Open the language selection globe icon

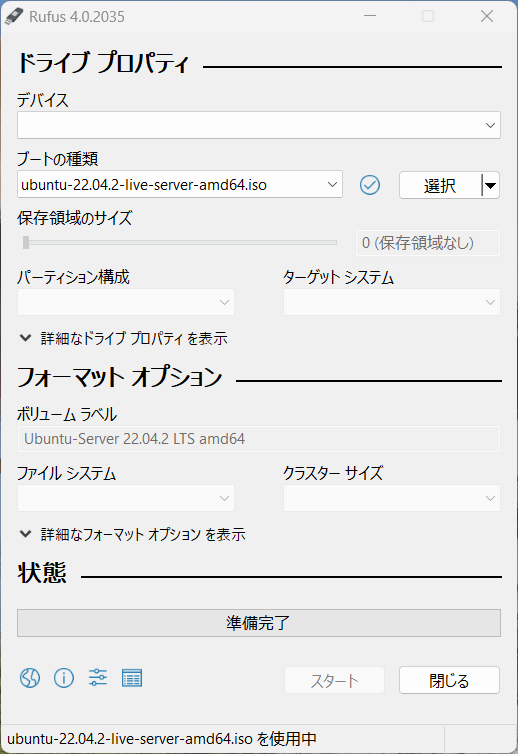30,678
